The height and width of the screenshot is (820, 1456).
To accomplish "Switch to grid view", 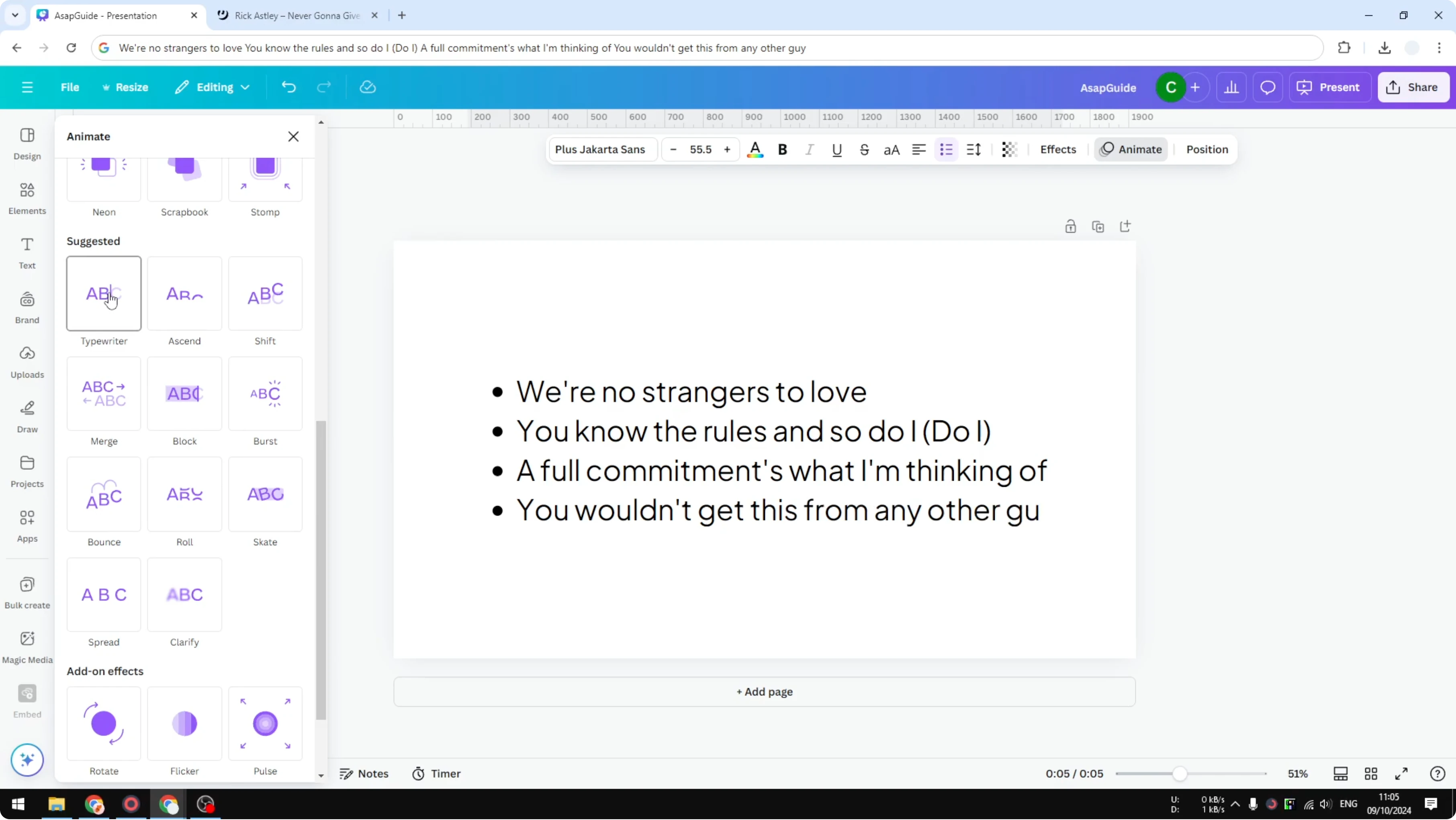I will [1371, 774].
